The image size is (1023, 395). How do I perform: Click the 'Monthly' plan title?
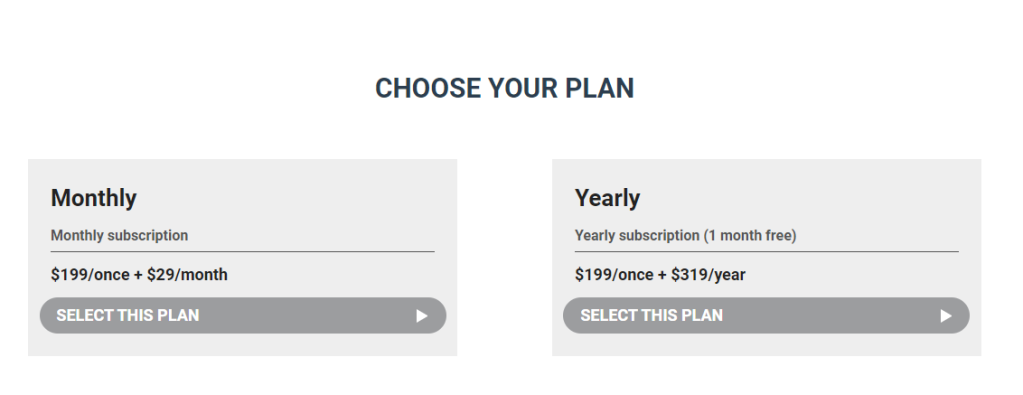94,198
